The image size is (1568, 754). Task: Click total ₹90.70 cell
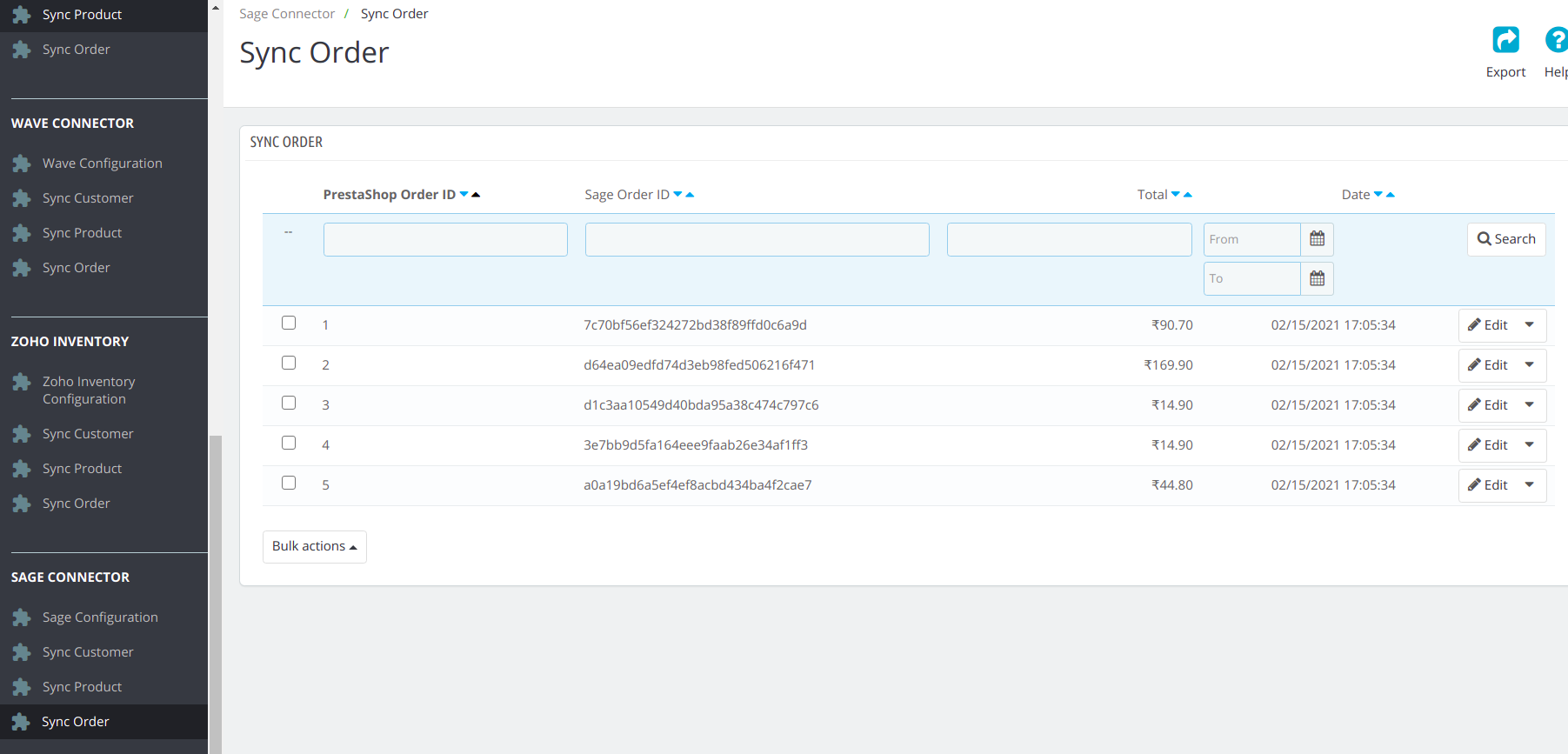1172,325
